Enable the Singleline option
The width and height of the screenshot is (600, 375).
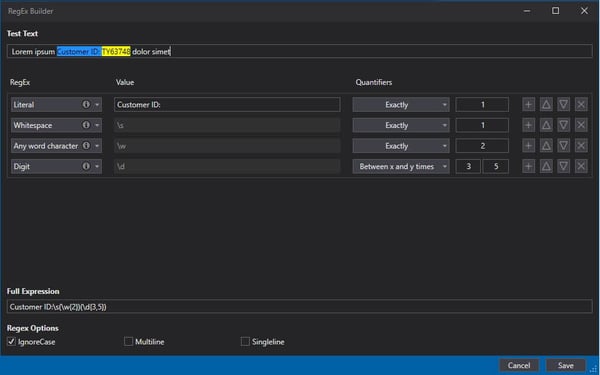[x=245, y=341]
